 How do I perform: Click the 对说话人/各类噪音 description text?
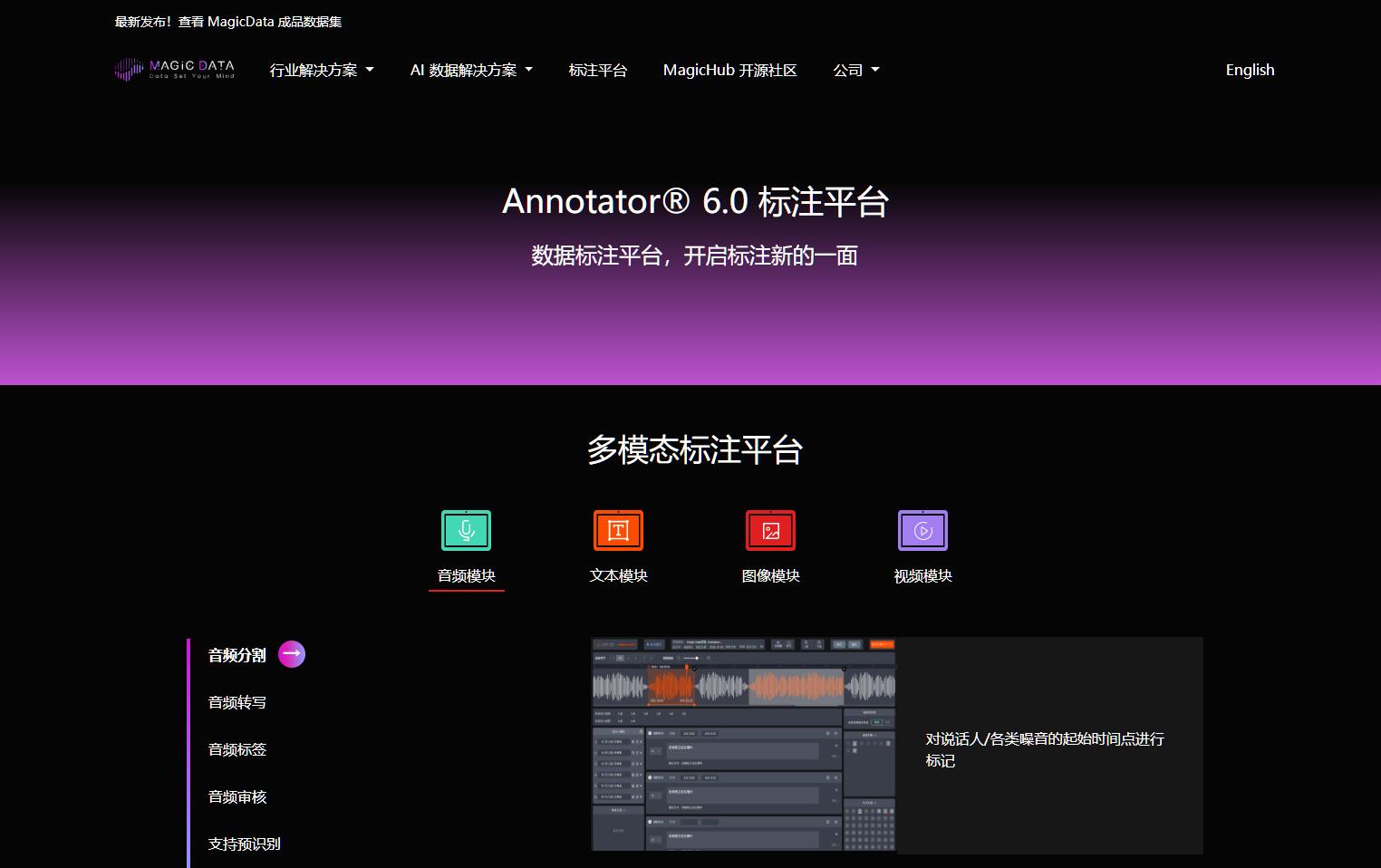coord(1045,749)
